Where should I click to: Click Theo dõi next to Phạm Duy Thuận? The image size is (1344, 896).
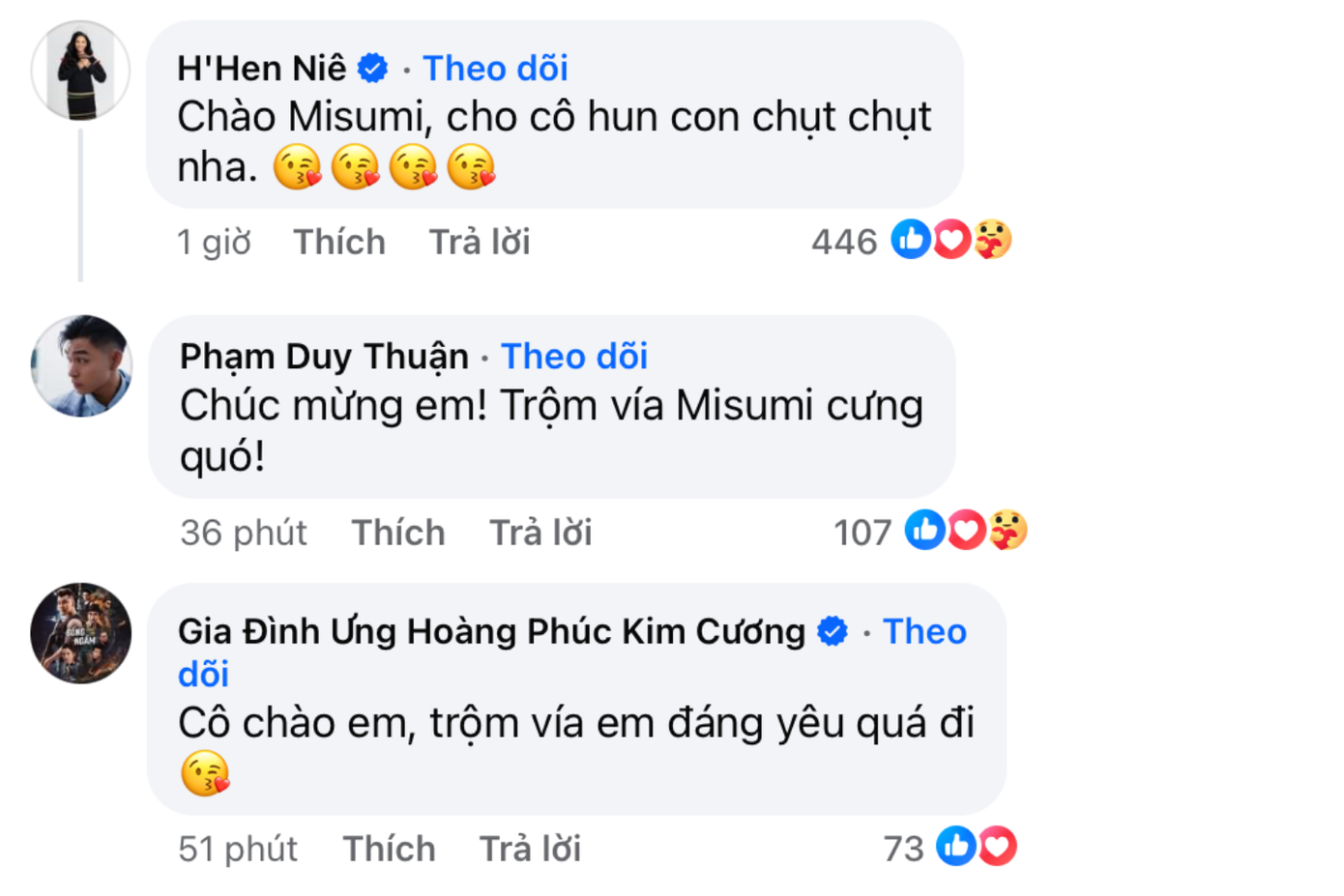pyautogui.click(x=572, y=356)
